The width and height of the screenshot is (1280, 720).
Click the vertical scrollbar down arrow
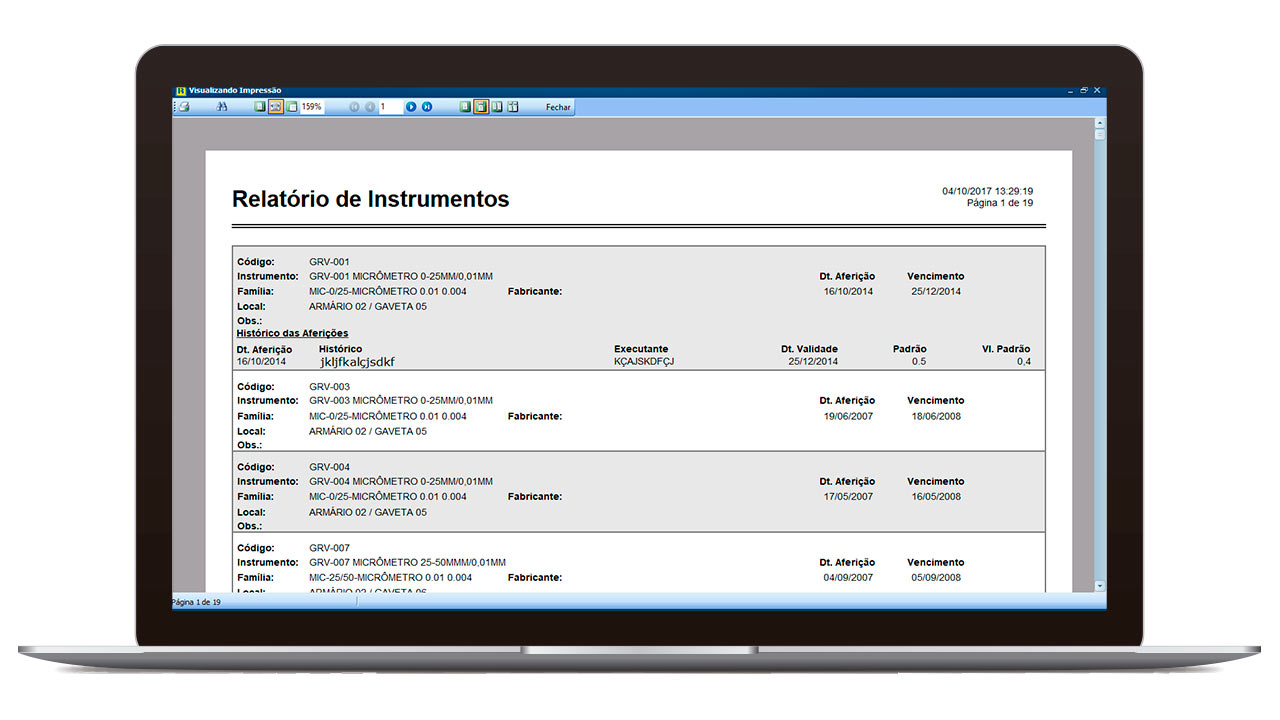[1100, 586]
